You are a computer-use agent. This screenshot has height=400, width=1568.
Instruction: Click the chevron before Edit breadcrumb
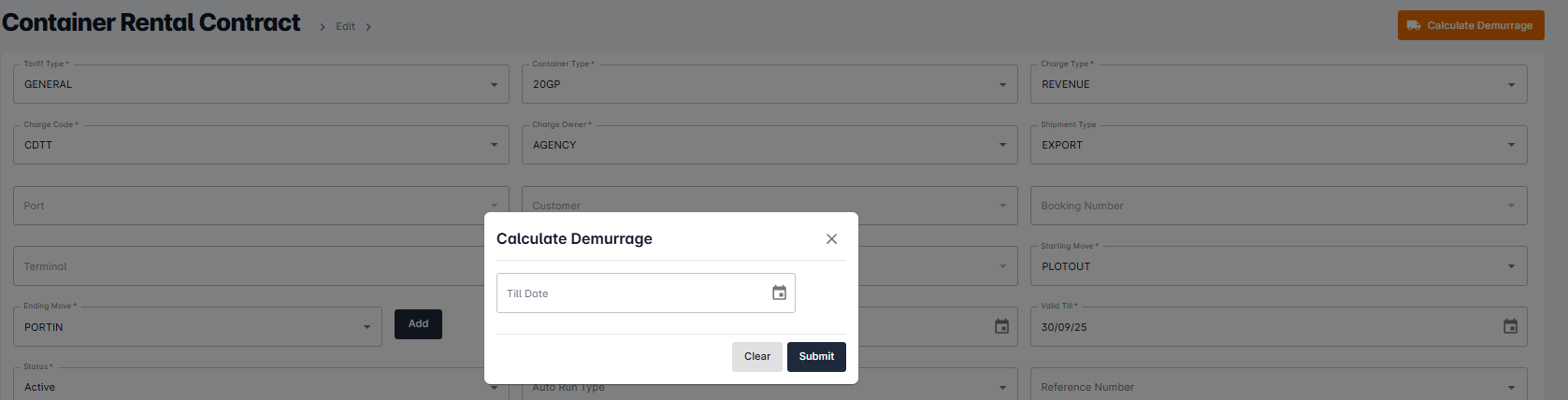(x=323, y=27)
